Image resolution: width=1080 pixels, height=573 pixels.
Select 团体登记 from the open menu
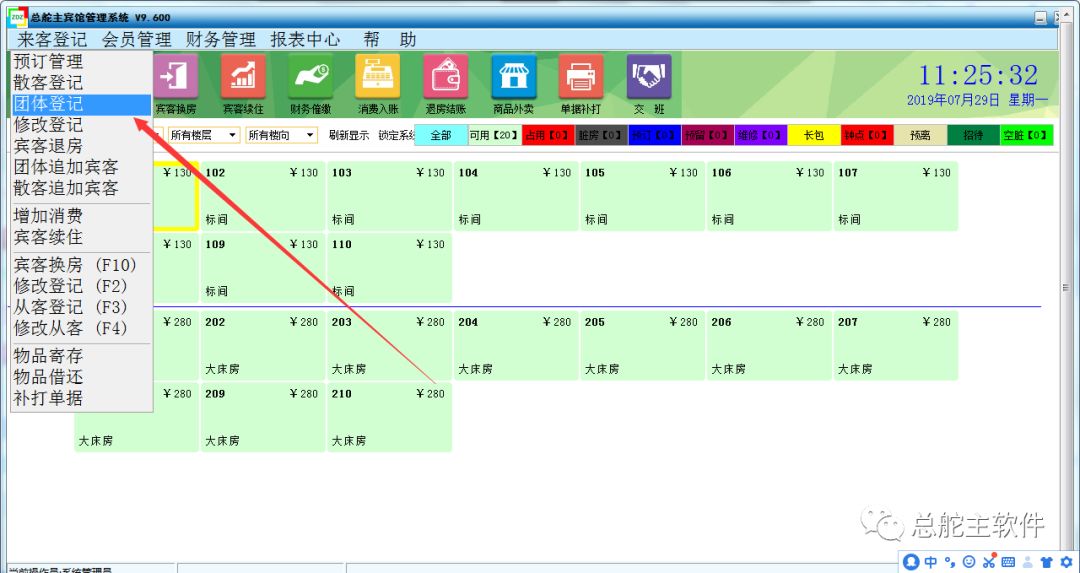(48, 104)
